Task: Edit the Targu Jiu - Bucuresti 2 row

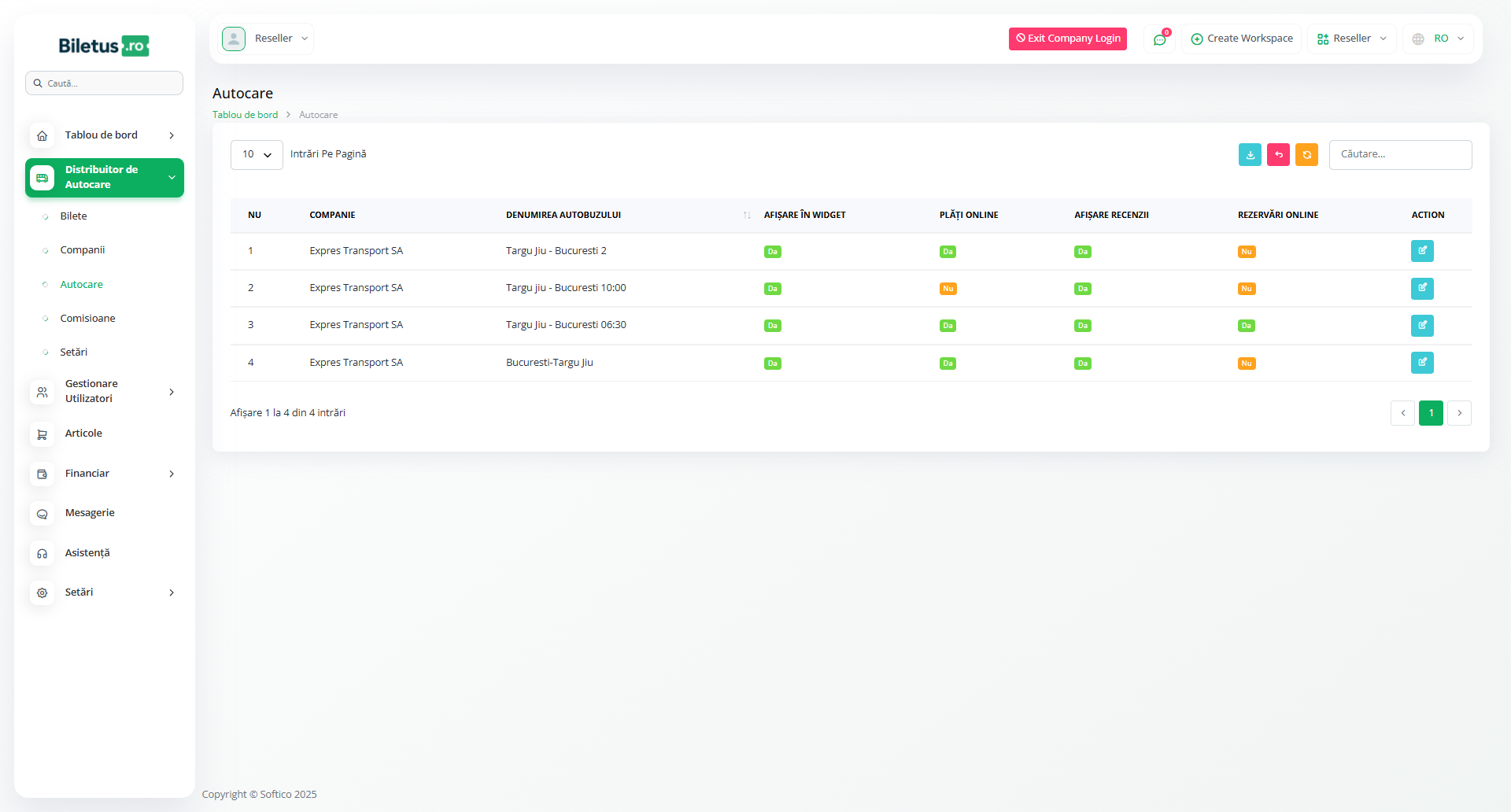Action: click(1421, 251)
